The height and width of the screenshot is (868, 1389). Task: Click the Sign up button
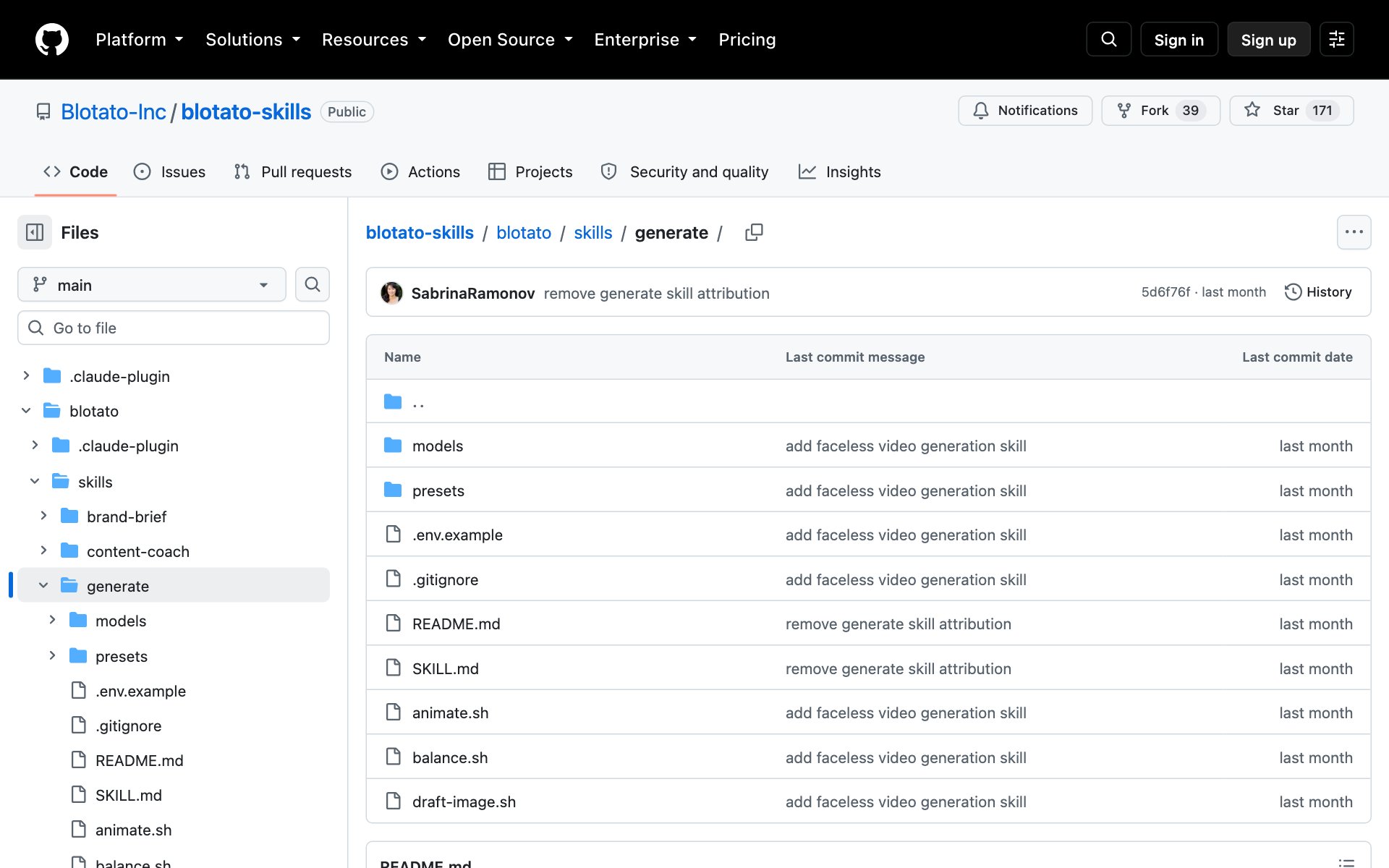1268,39
